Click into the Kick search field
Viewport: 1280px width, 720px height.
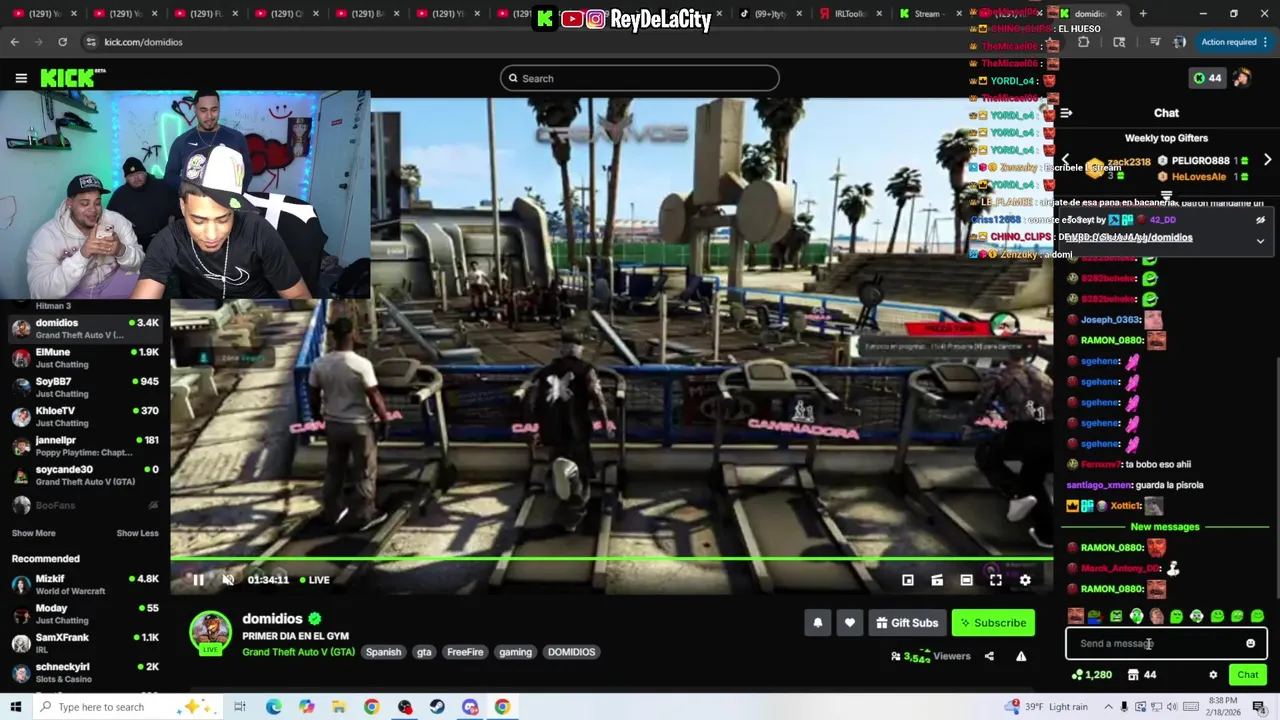pos(640,78)
